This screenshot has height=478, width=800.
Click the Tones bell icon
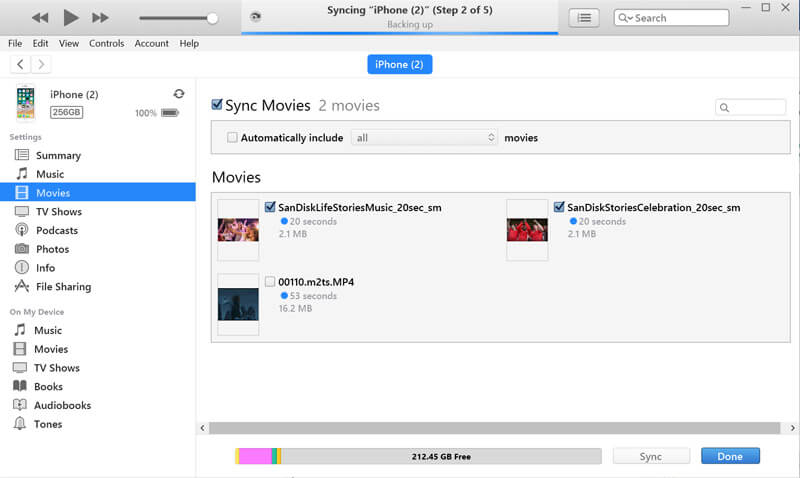click(x=20, y=423)
